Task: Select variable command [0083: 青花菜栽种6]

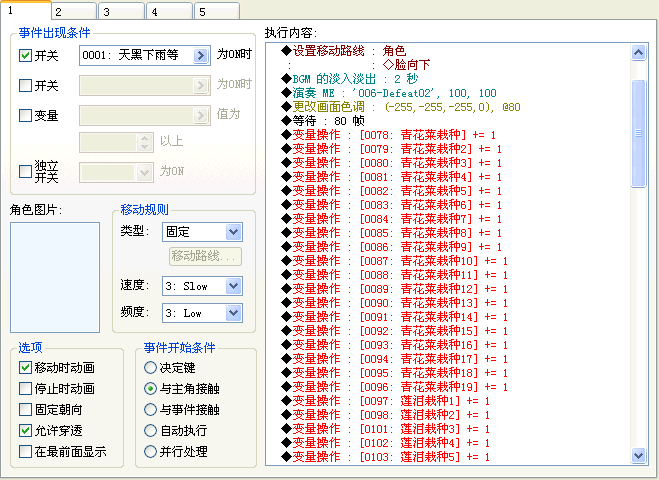Action: [392, 205]
